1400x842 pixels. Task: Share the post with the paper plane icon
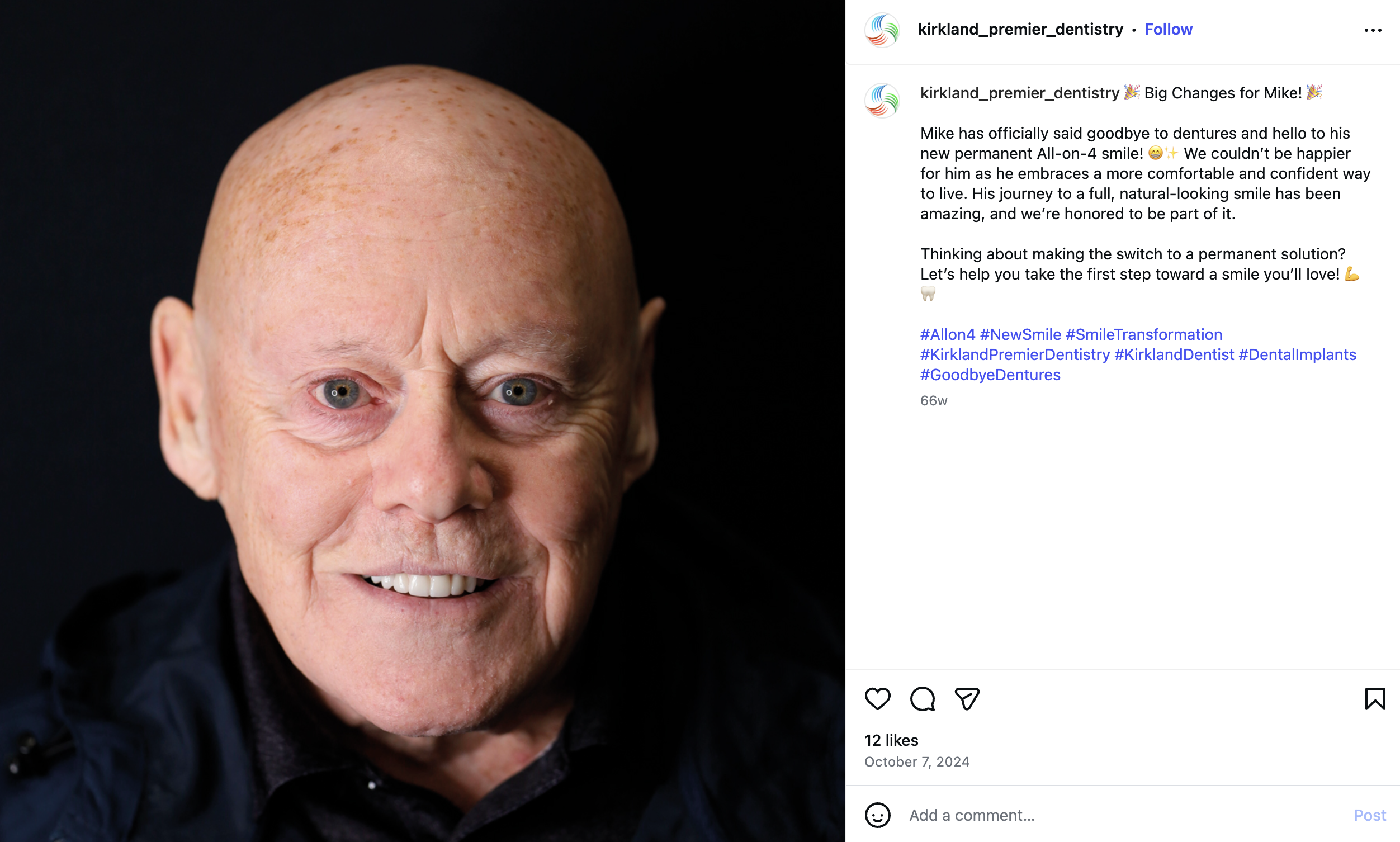coord(967,698)
